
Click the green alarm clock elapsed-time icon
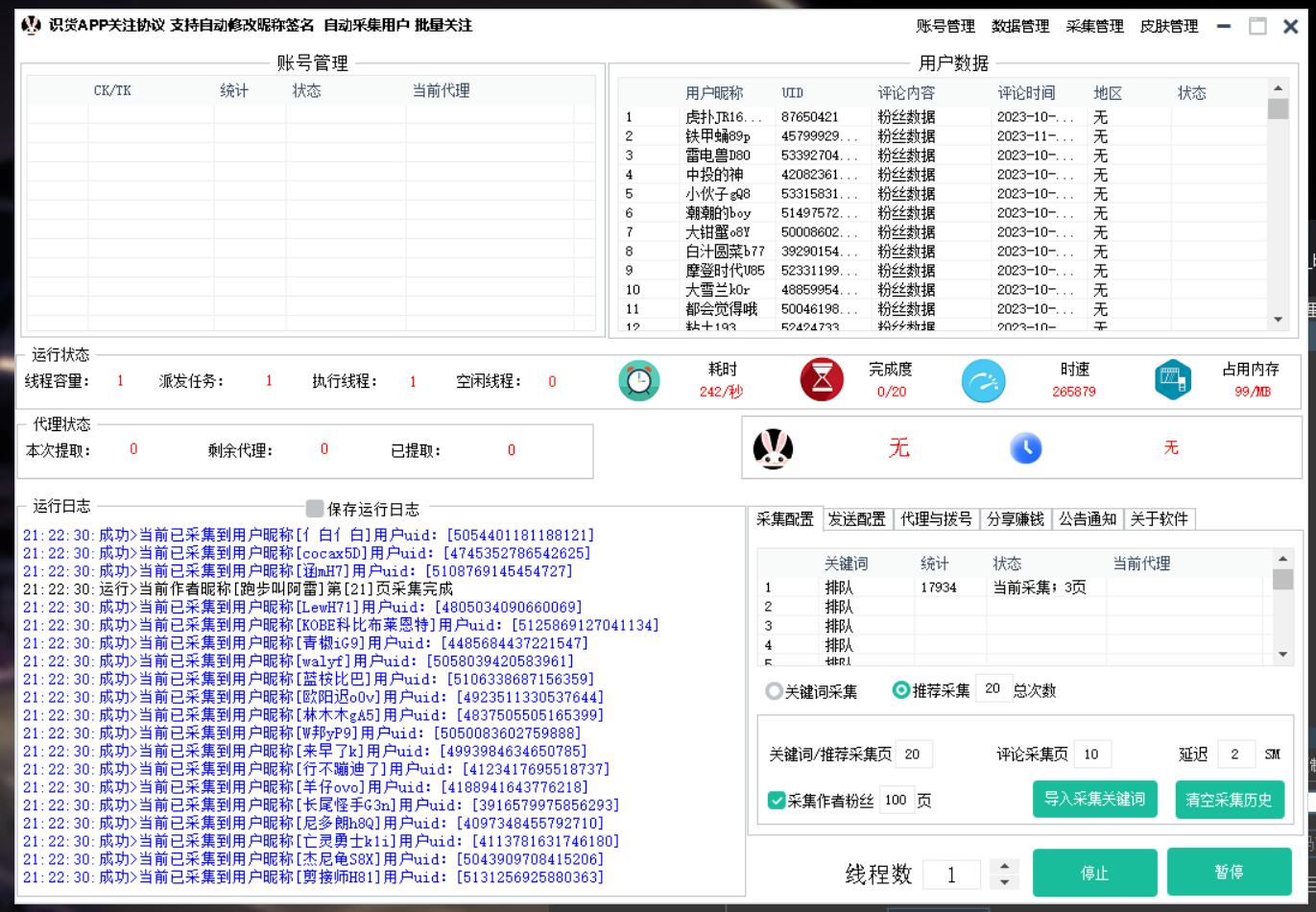coord(639,381)
